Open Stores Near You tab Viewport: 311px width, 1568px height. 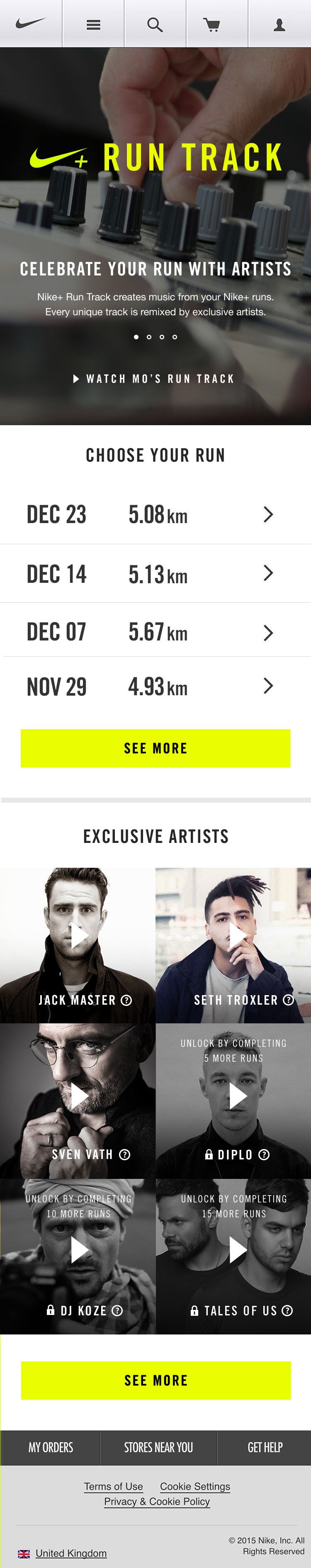click(x=158, y=1447)
